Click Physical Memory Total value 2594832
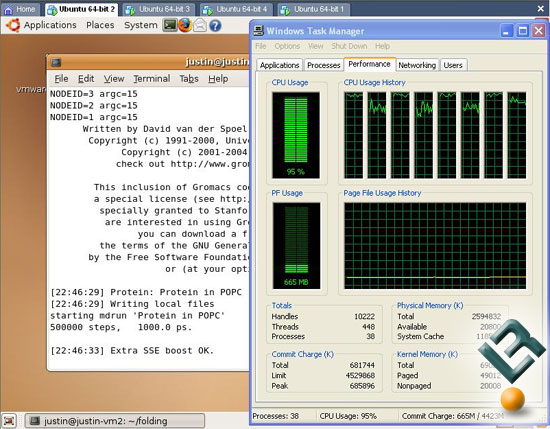550x429 pixels. [x=486, y=316]
